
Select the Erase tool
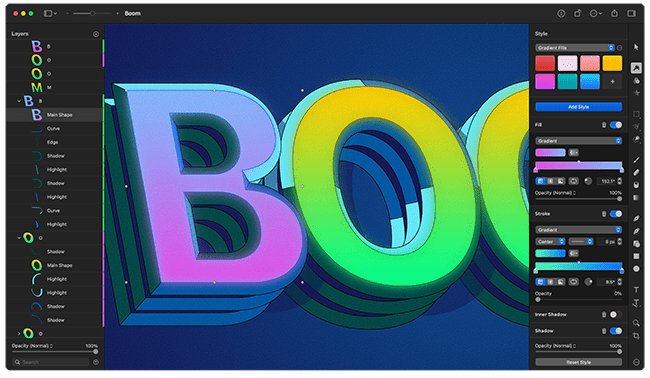coord(636,172)
